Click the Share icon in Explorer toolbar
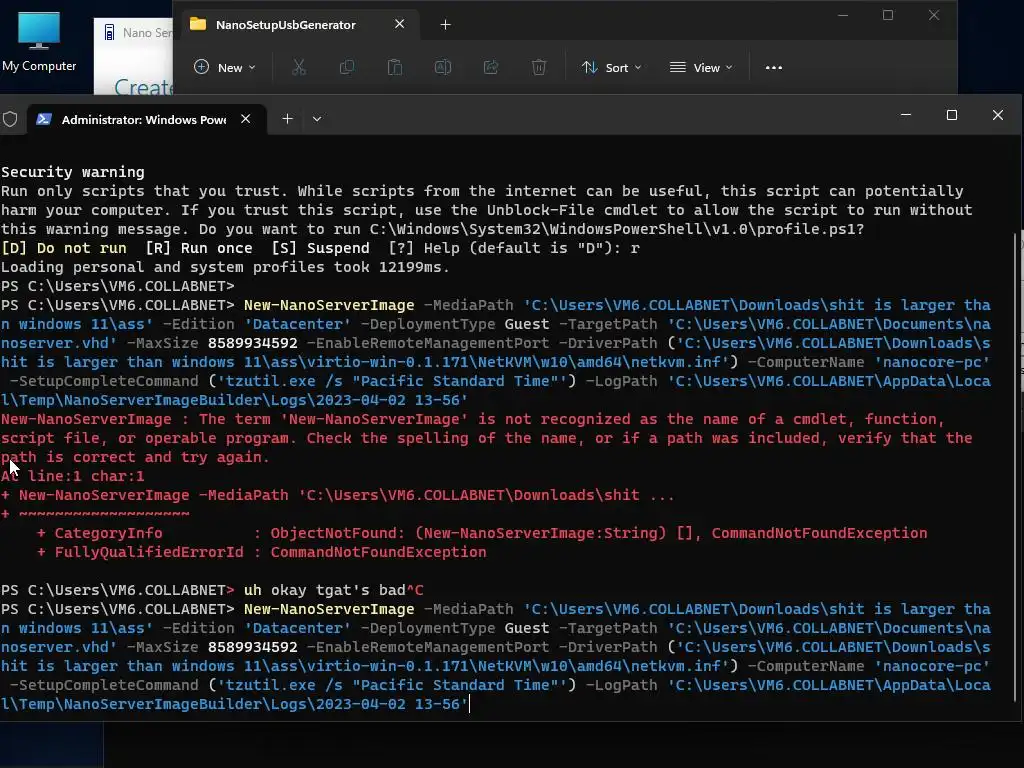 click(490, 67)
